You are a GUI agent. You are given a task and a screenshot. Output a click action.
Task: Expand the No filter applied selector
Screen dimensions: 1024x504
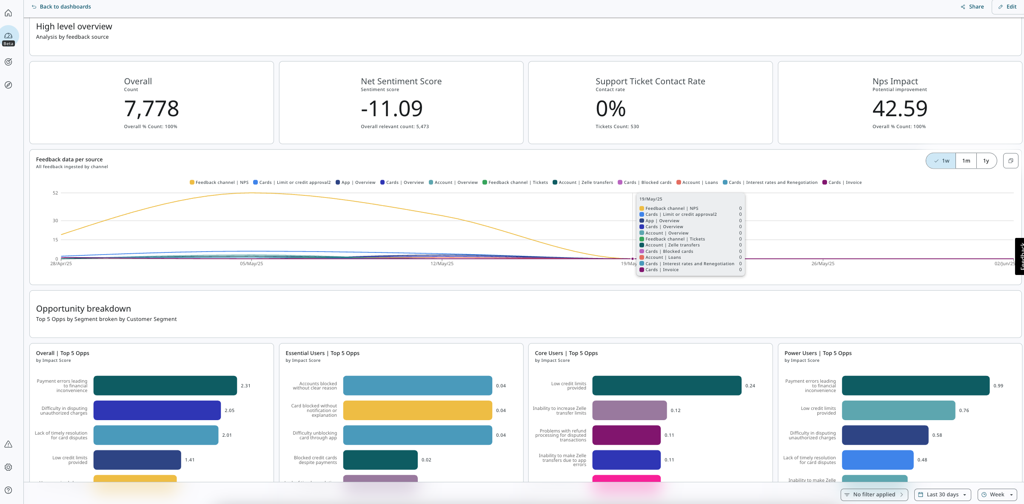(873, 494)
